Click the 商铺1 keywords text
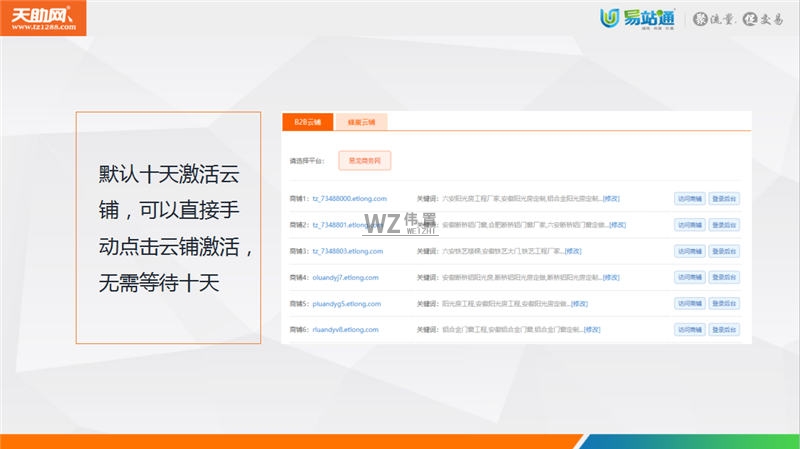 click(x=522, y=198)
